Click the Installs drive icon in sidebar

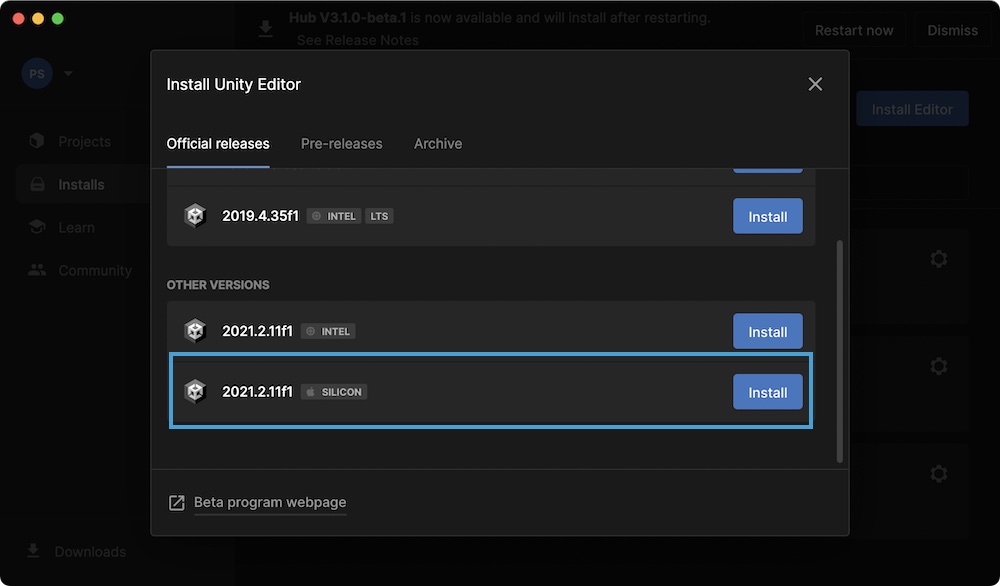click(38, 184)
